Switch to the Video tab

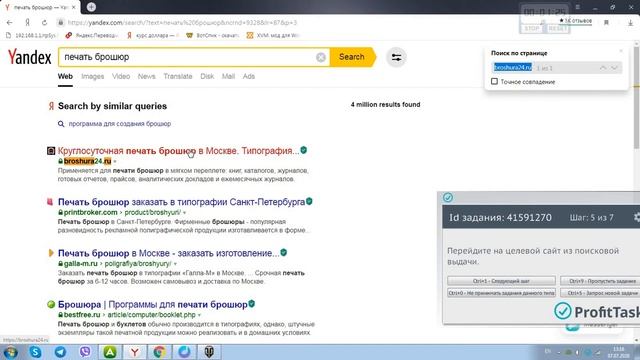[121, 76]
